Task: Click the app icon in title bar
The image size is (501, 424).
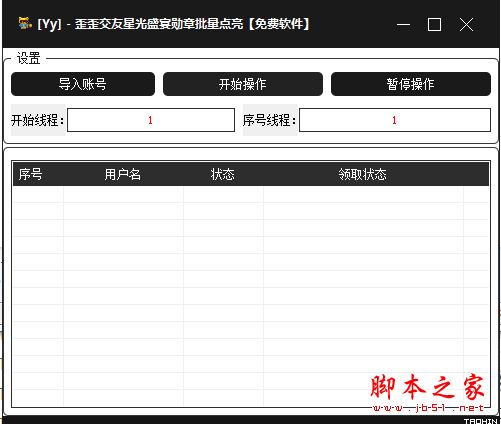Action: tap(25, 24)
